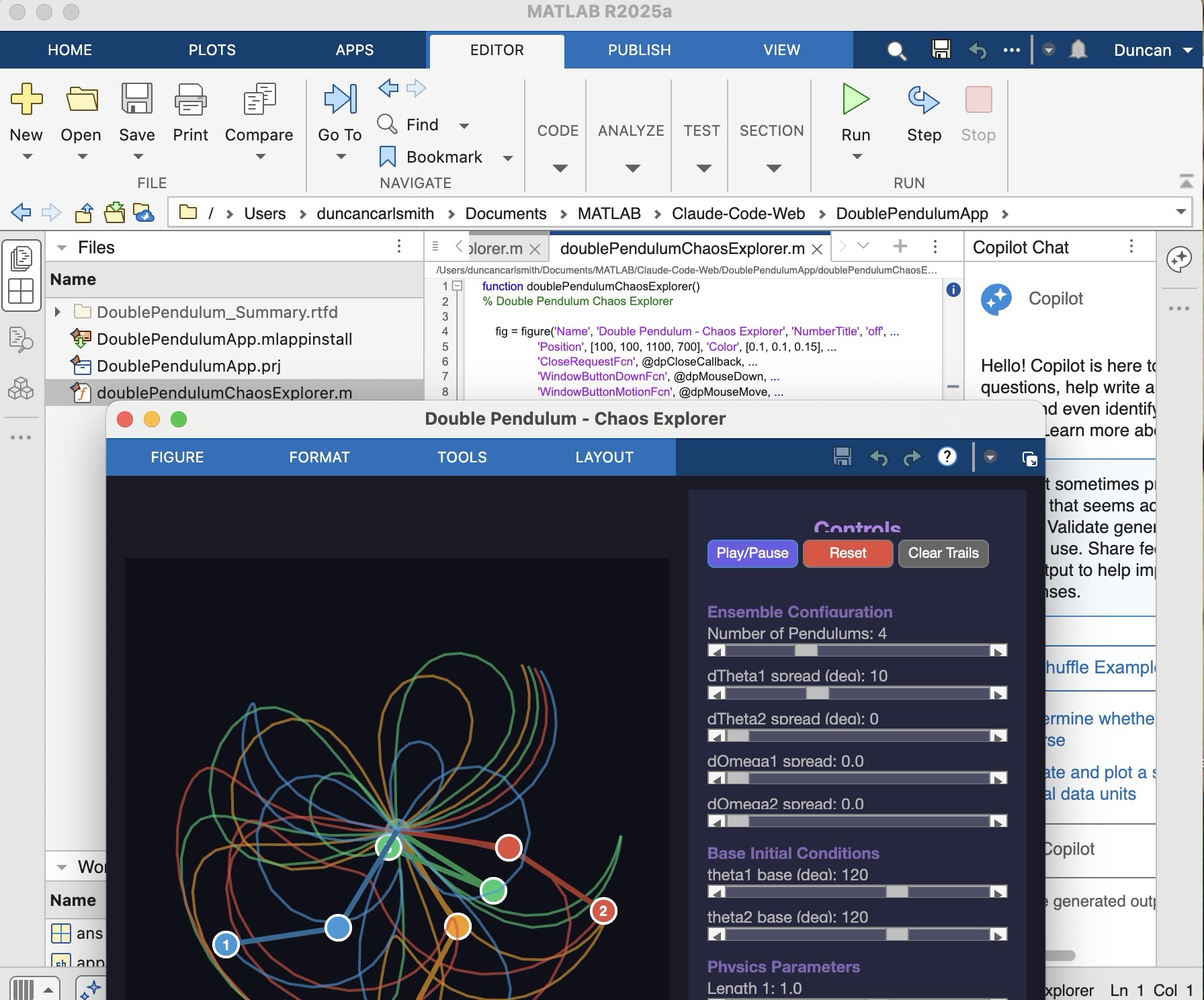Switch to the PUBLISH tab

point(640,50)
